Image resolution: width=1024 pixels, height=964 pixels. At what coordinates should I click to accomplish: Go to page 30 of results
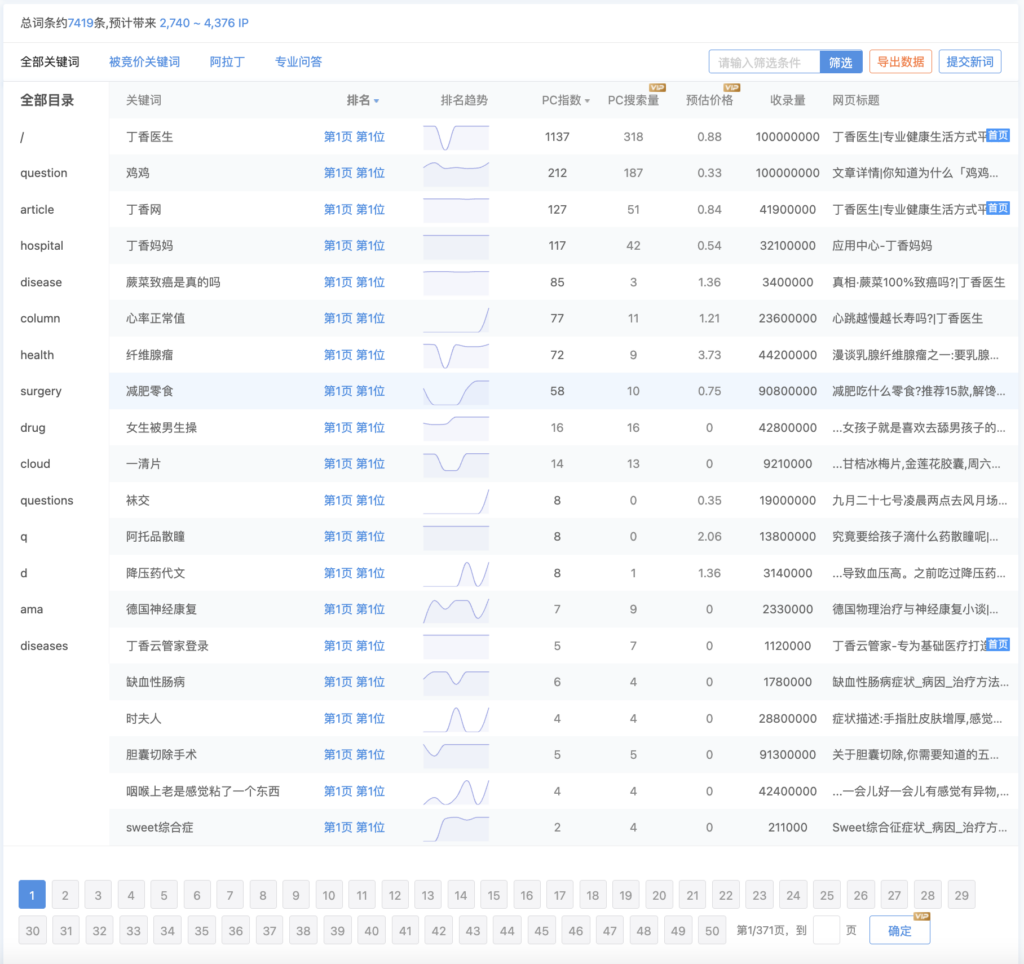[x=33, y=931]
